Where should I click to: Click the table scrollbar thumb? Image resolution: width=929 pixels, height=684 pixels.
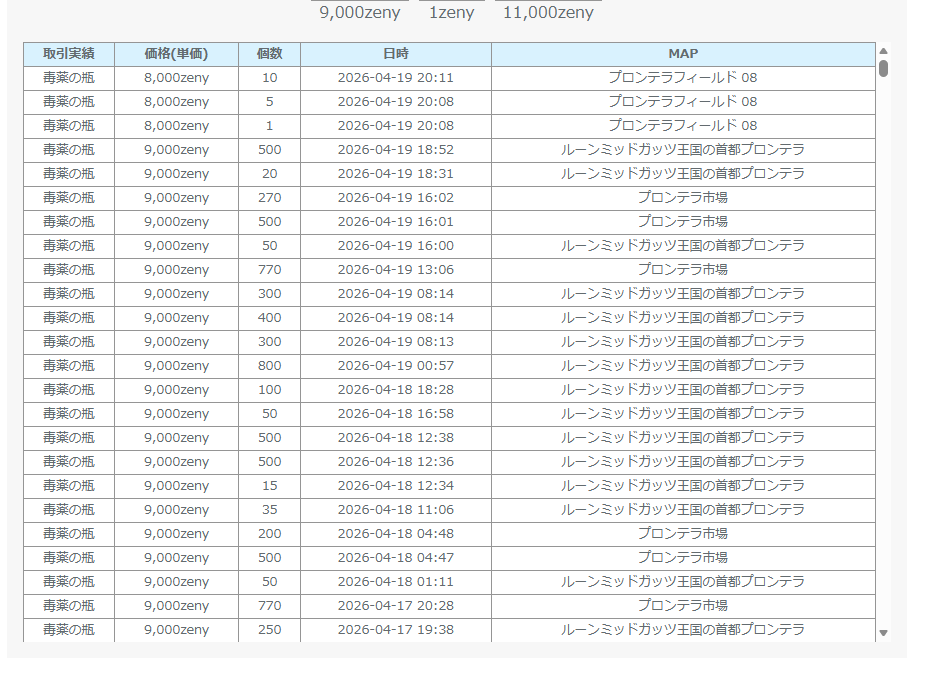(883, 68)
